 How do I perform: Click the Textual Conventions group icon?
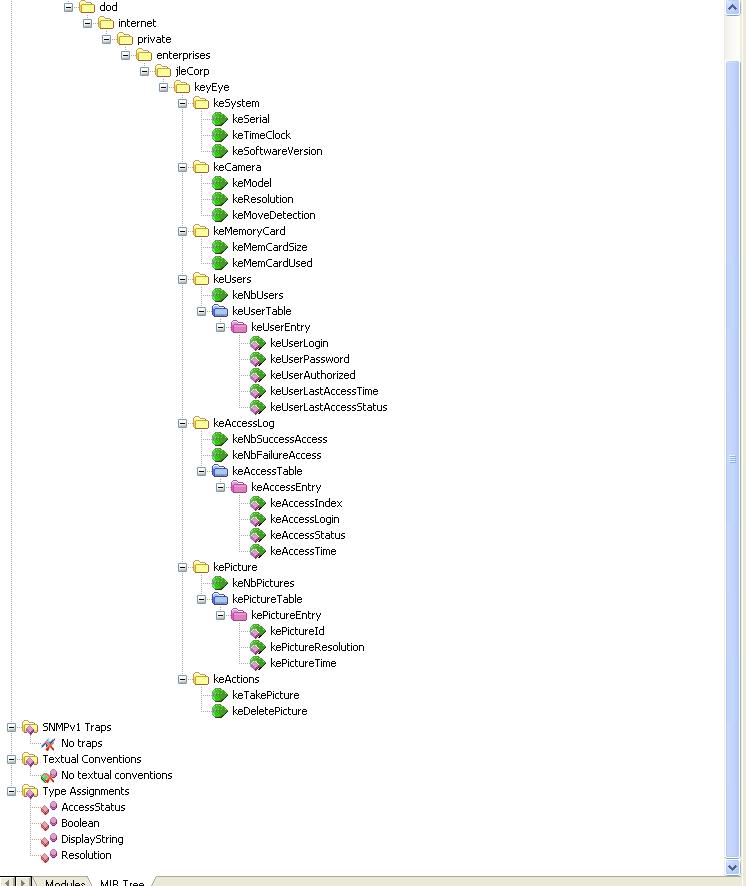[30, 760]
